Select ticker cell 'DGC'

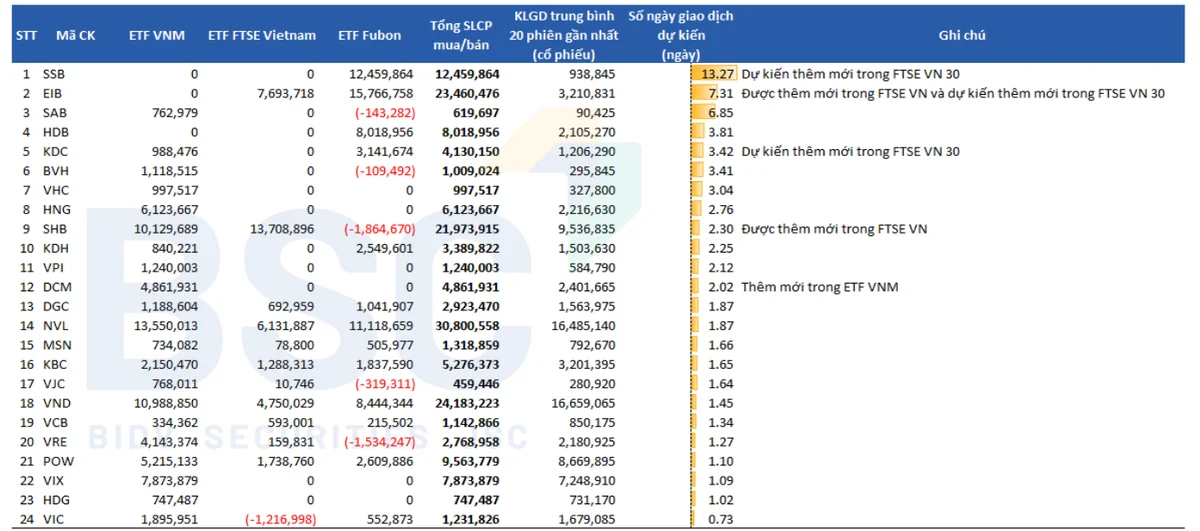click(56, 306)
